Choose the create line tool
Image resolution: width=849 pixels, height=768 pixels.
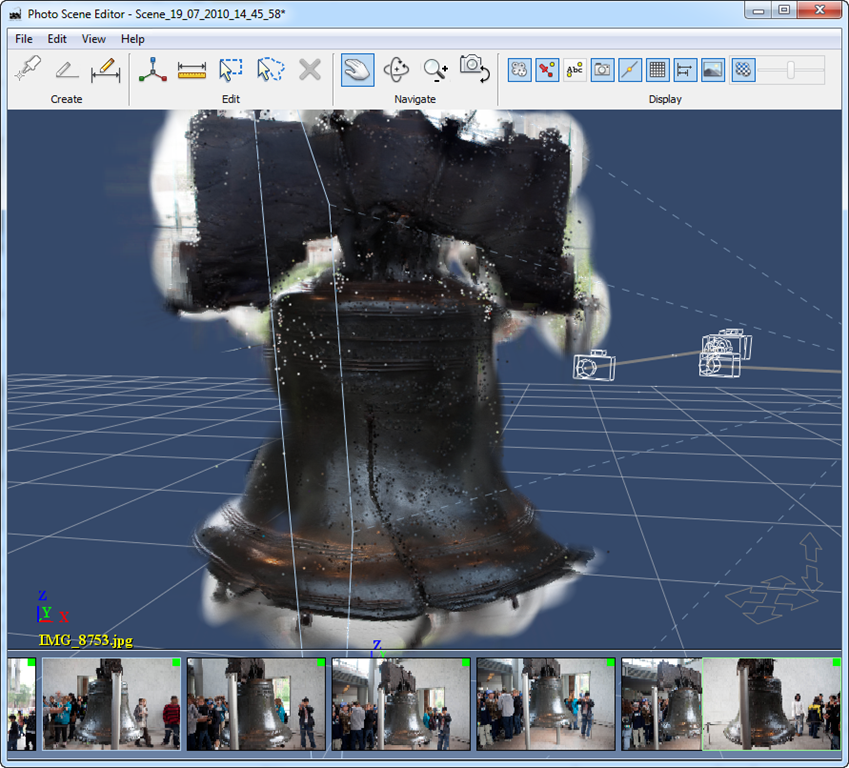click(x=66, y=70)
